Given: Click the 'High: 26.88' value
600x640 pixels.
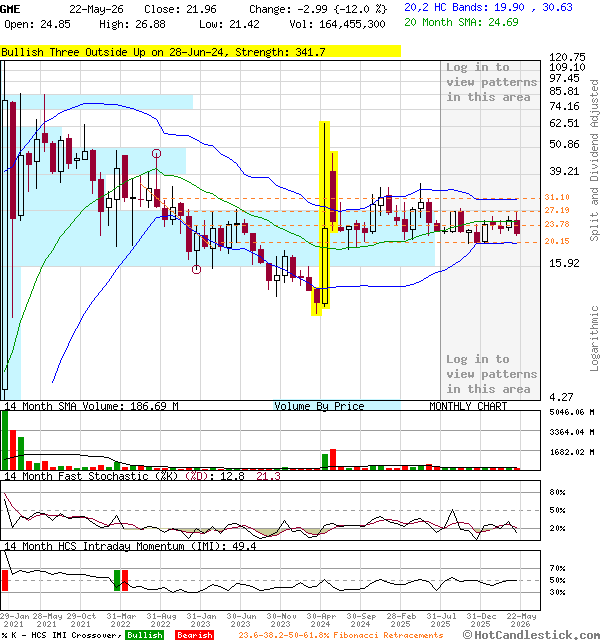Looking at the screenshot, I should (x=132, y=24).
